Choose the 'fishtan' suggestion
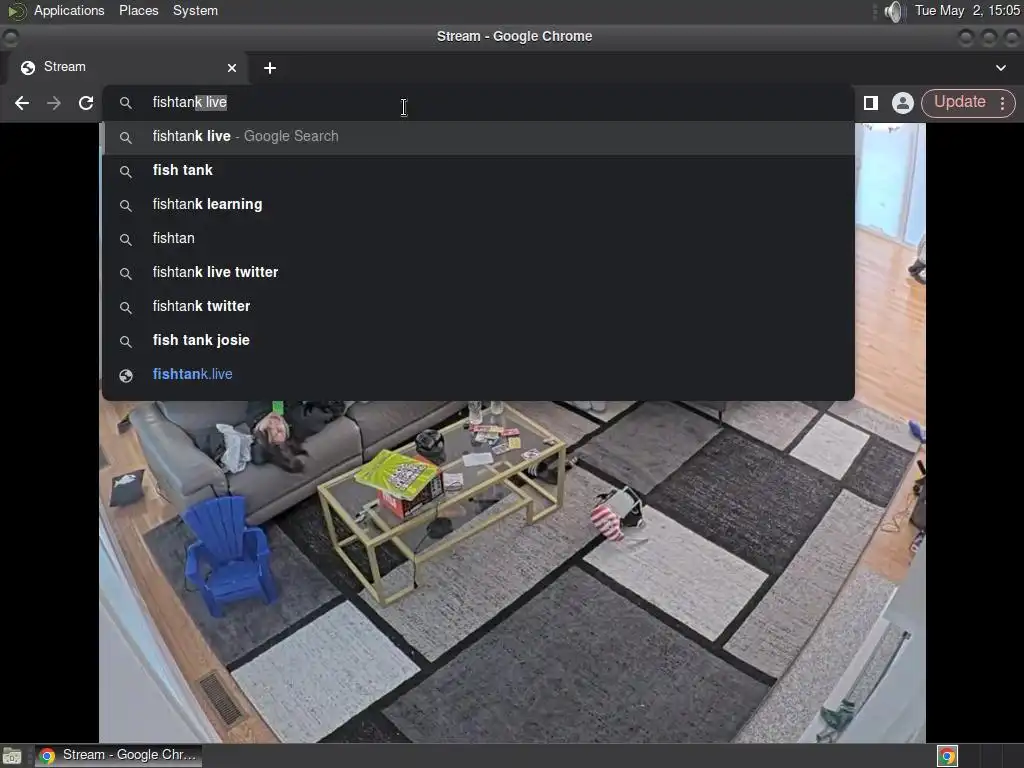The height and width of the screenshot is (768, 1024). tap(478, 238)
